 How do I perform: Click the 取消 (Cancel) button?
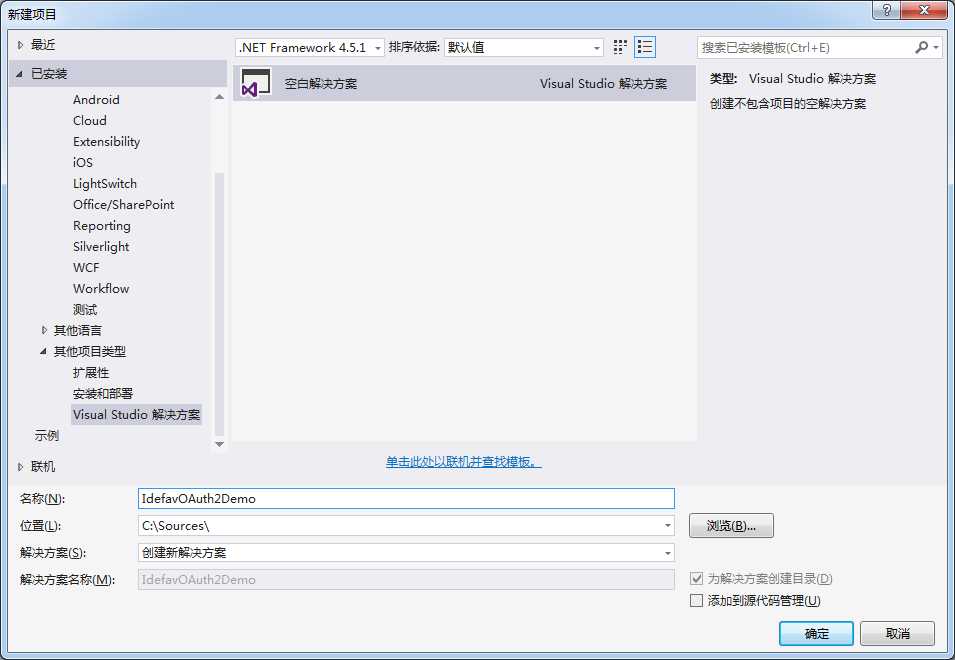[897, 634]
